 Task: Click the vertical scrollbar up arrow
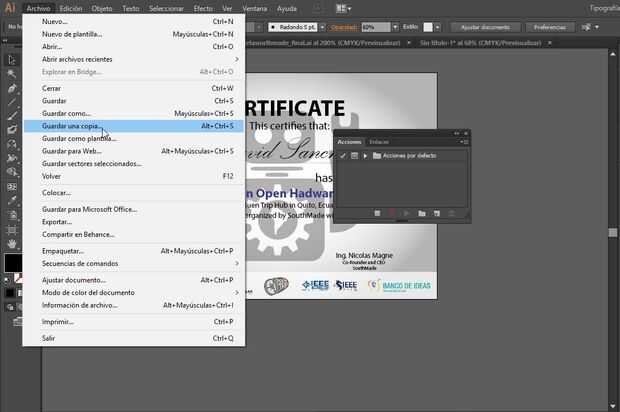pos(613,54)
